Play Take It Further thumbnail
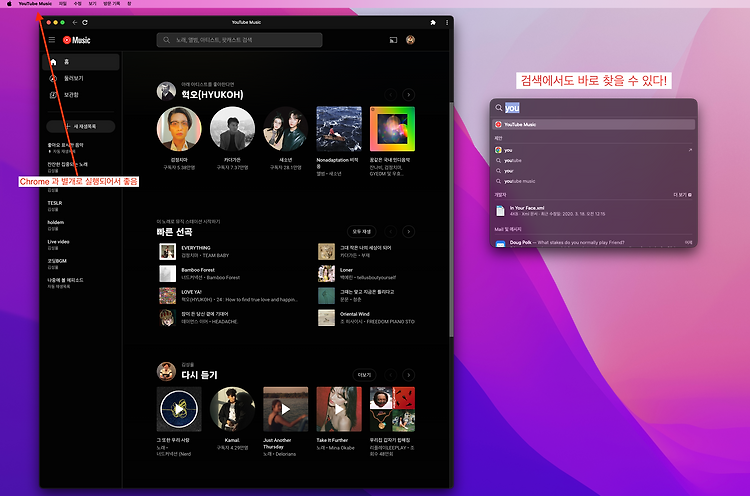This screenshot has width=750, height=496. coord(339,409)
